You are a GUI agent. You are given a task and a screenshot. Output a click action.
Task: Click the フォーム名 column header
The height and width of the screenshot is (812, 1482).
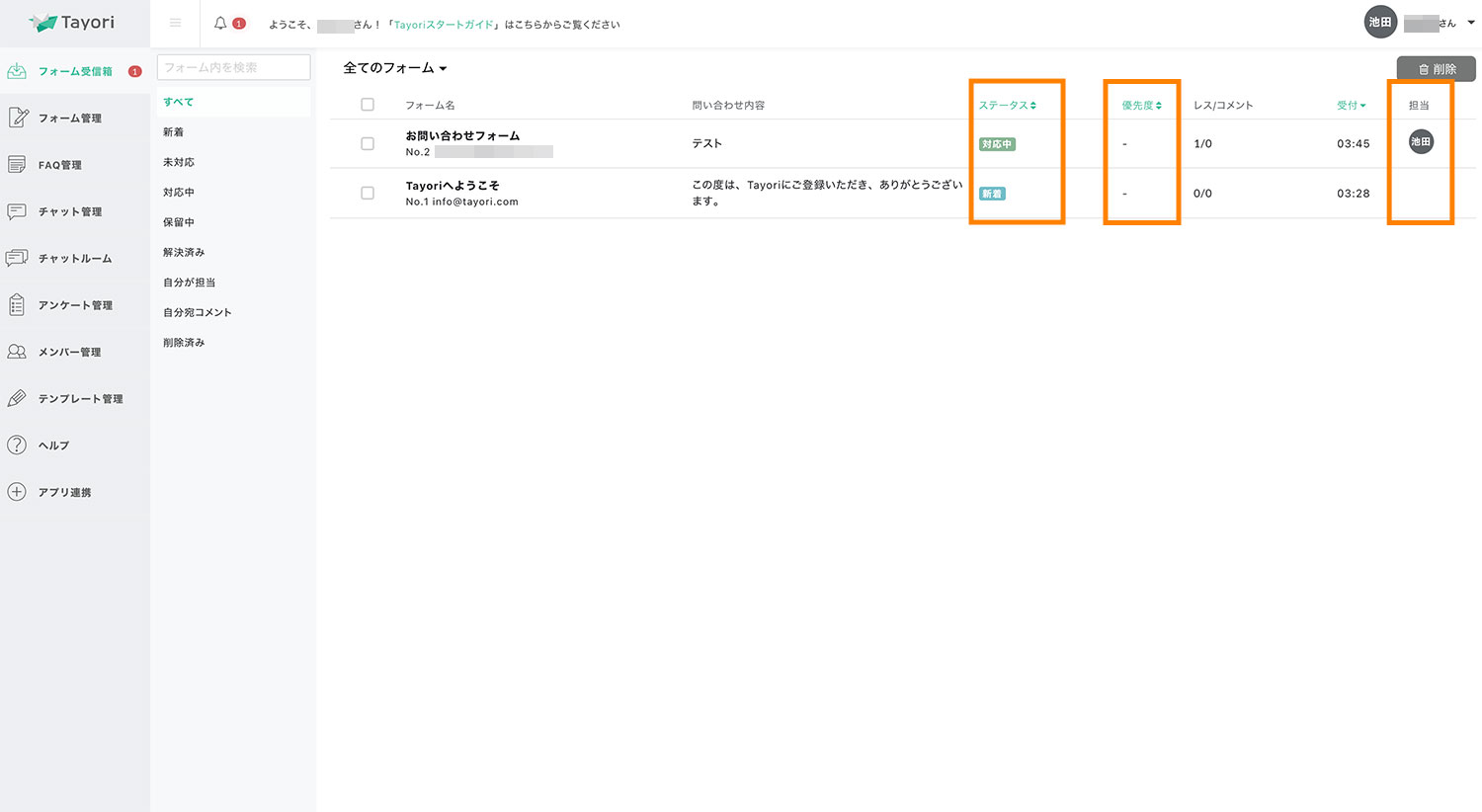click(x=430, y=105)
